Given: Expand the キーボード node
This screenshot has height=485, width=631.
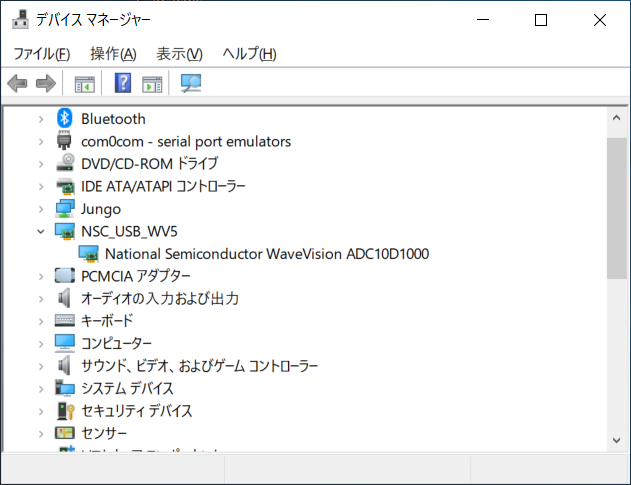Looking at the screenshot, I should tap(41, 322).
